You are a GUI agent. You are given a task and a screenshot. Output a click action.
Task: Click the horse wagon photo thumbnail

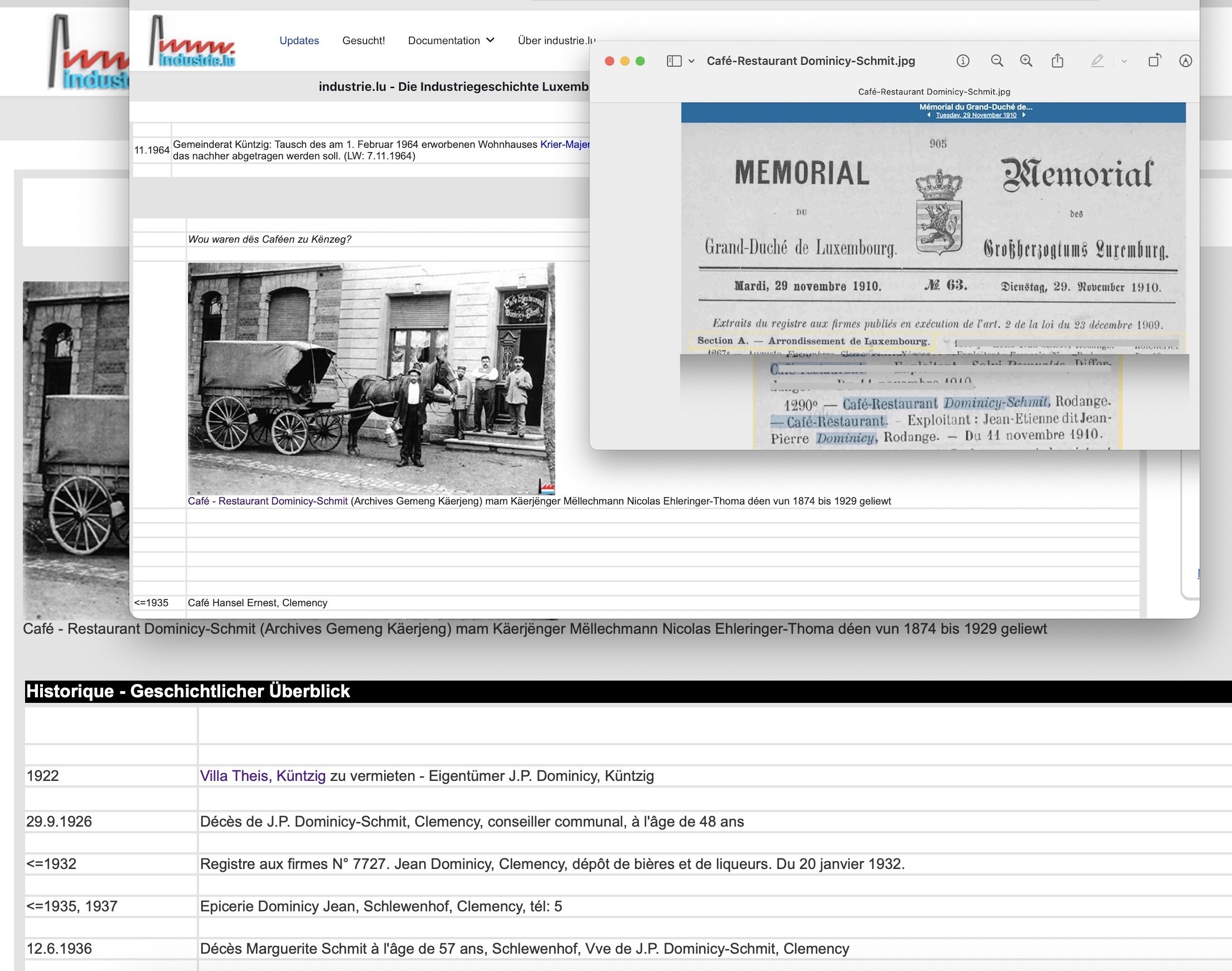pyautogui.click(x=371, y=378)
